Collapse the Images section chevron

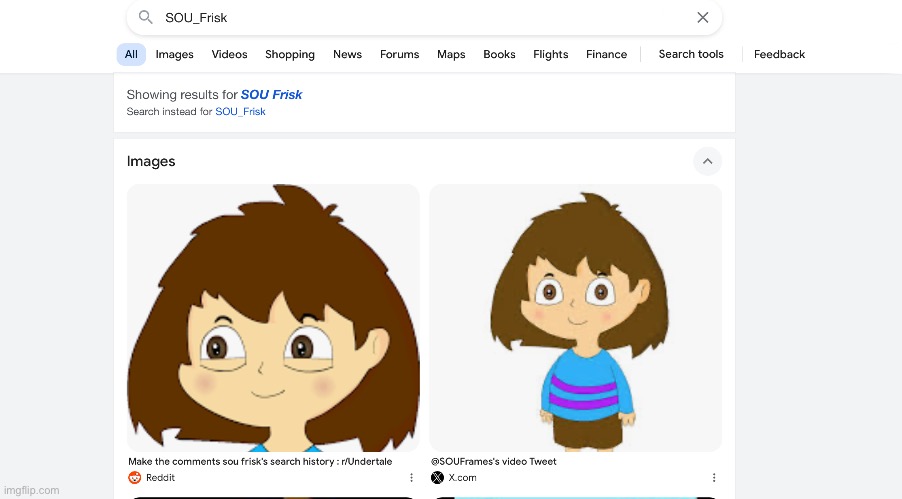coord(707,161)
